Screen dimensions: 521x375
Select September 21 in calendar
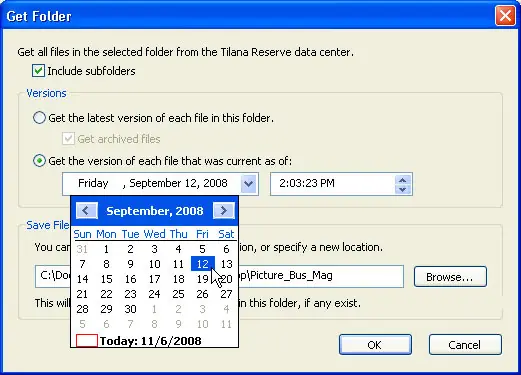[x=82, y=294]
